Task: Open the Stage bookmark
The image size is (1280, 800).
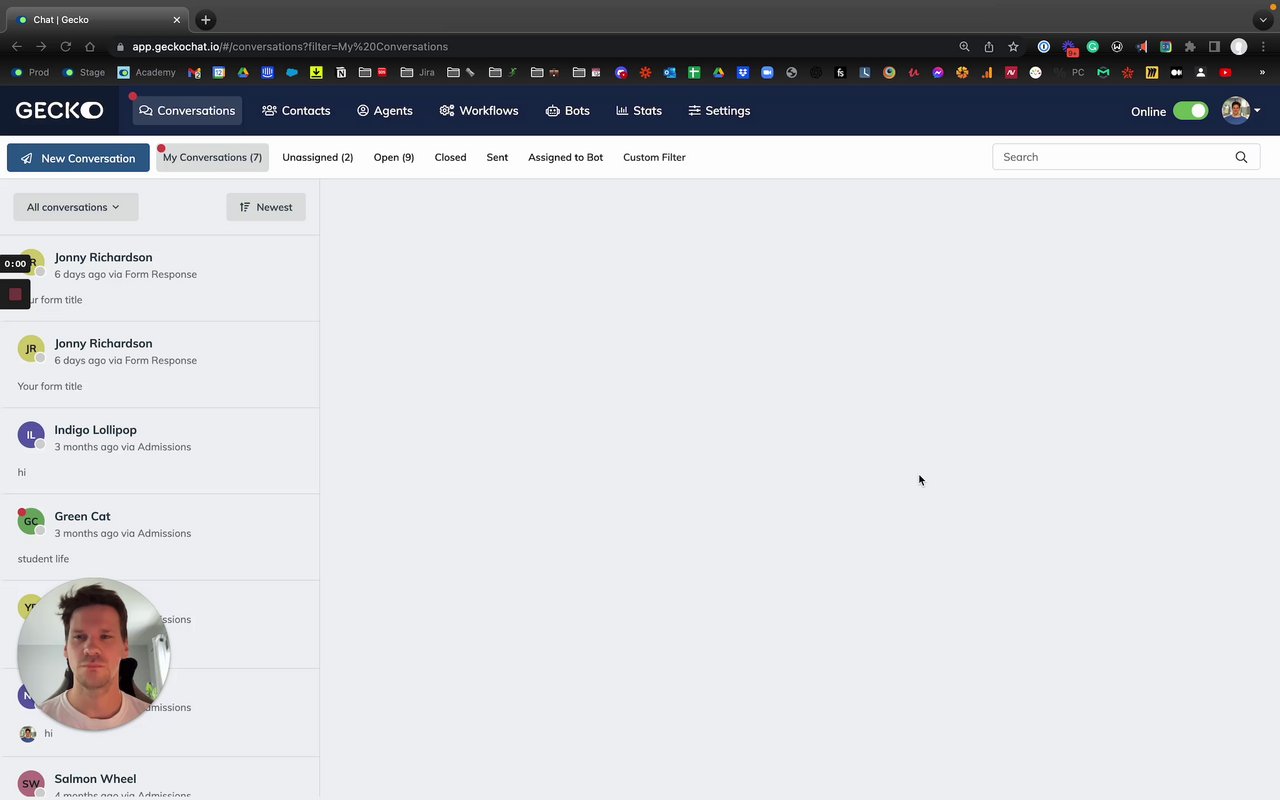Action: click(x=84, y=72)
